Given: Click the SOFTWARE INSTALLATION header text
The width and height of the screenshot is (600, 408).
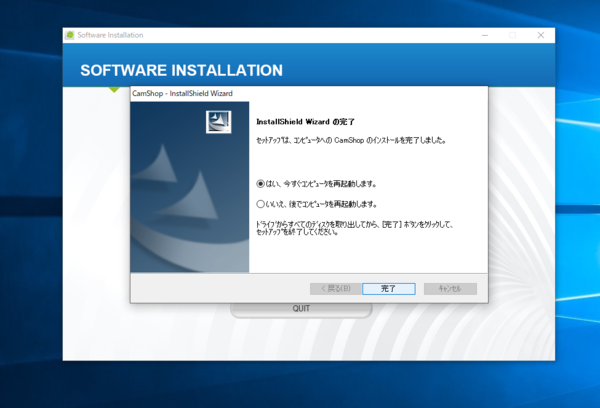Looking at the screenshot, I should pos(181,70).
